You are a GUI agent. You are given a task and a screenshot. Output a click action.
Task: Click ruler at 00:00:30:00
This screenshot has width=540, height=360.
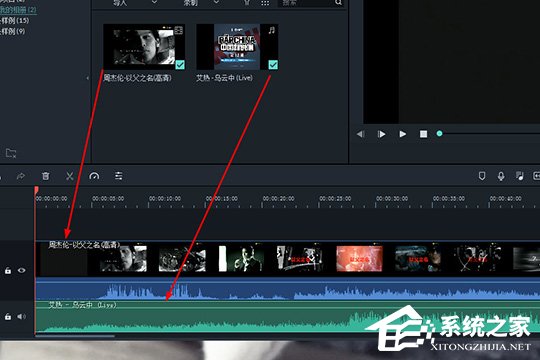click(x=392, y=199)
